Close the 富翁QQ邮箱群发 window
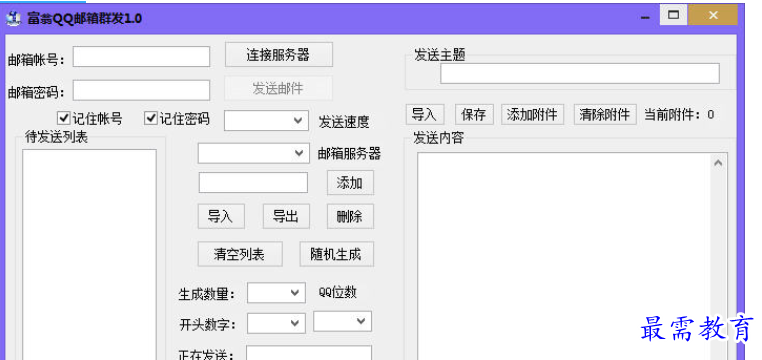The width and height of the screenshot is (762, 360). (x=712, y=15)
